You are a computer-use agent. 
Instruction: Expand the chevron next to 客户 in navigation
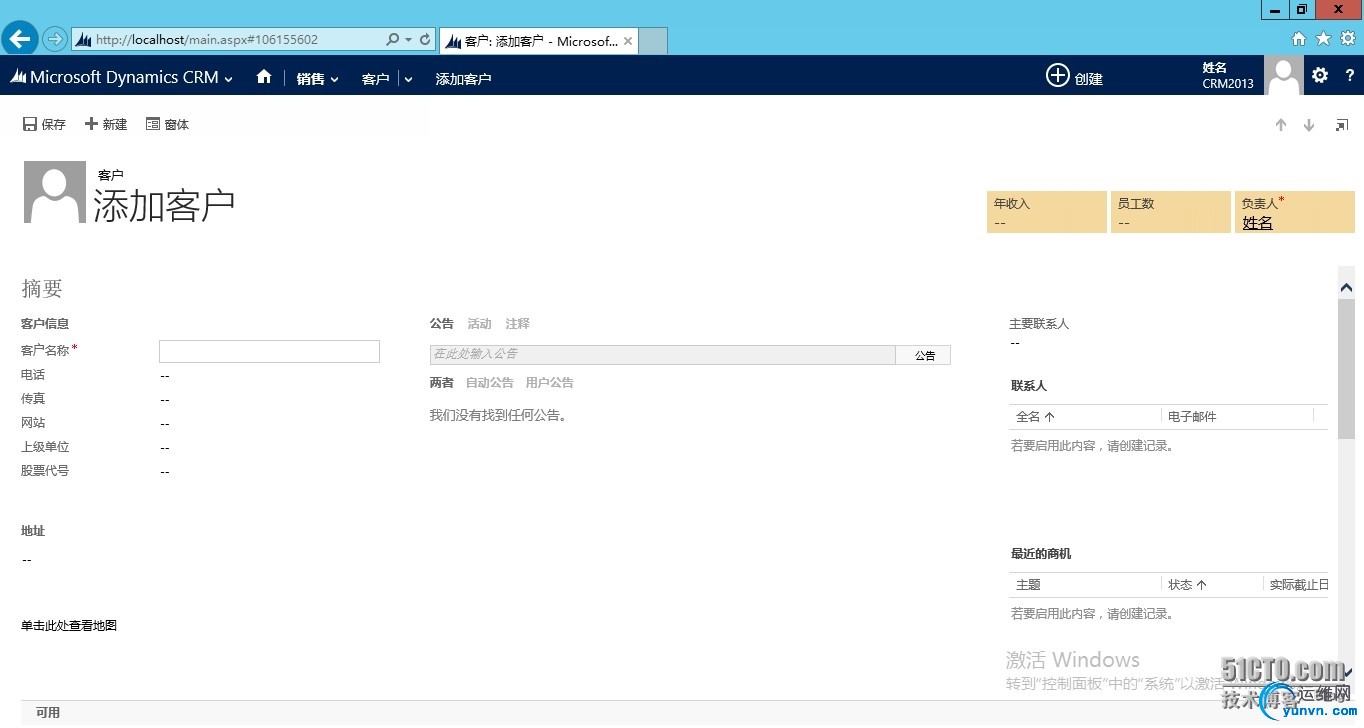tap(408, 79)
